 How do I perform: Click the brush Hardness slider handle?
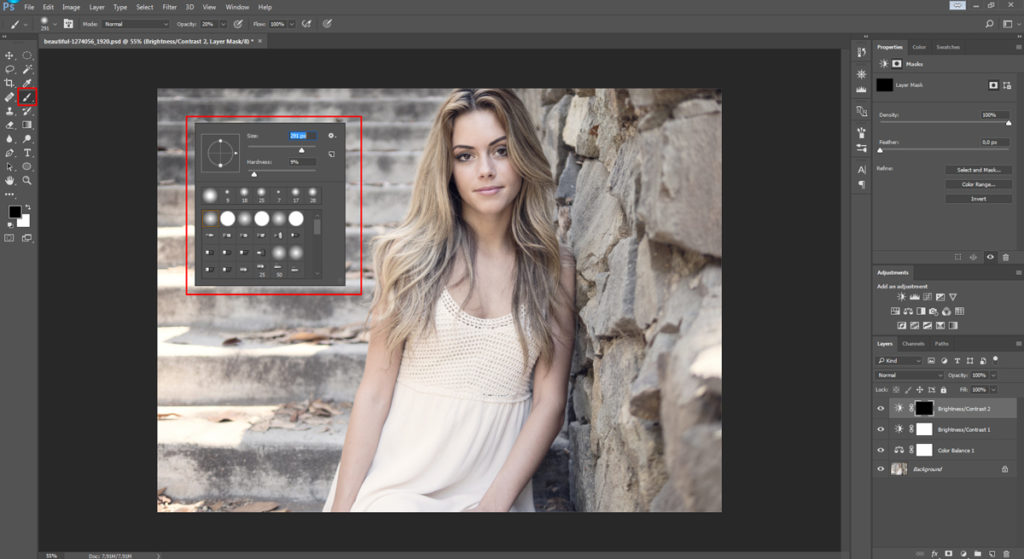pos(254,173)
